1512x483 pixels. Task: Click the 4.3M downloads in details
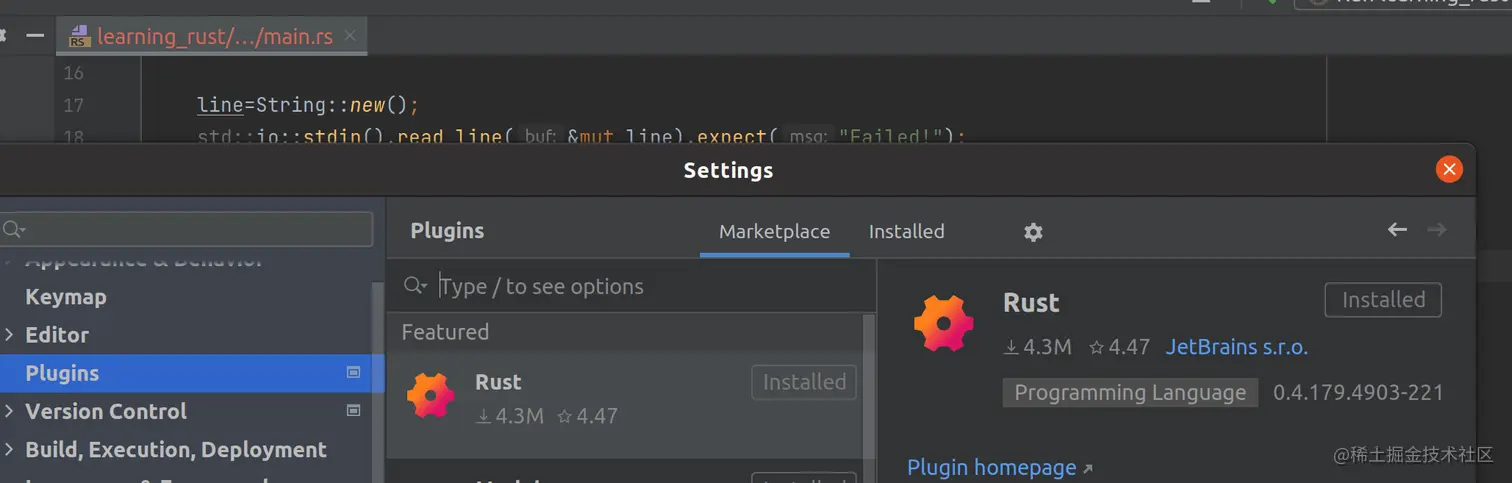(1038, 347)
